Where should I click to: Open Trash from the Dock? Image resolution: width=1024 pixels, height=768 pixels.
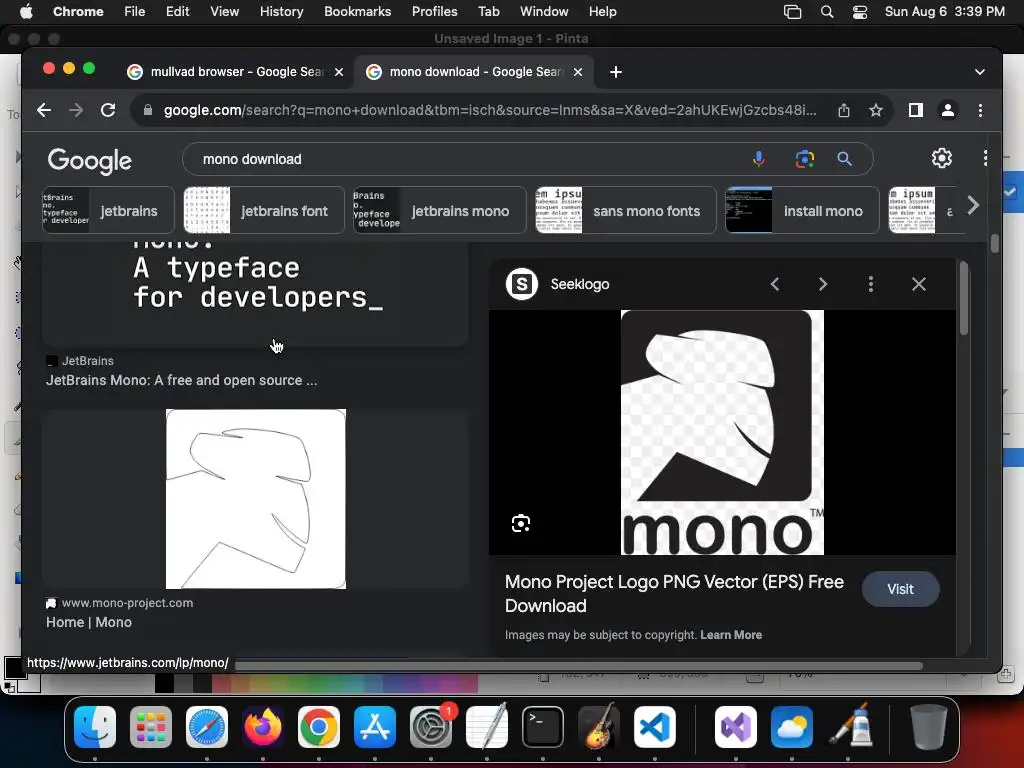[x=928, y=726]
